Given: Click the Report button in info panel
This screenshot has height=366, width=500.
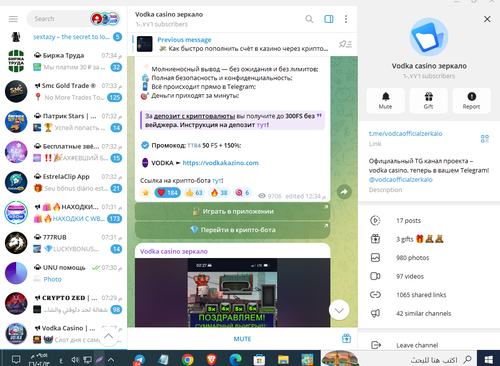Looking at the screenshot, I should pos(471,100).
